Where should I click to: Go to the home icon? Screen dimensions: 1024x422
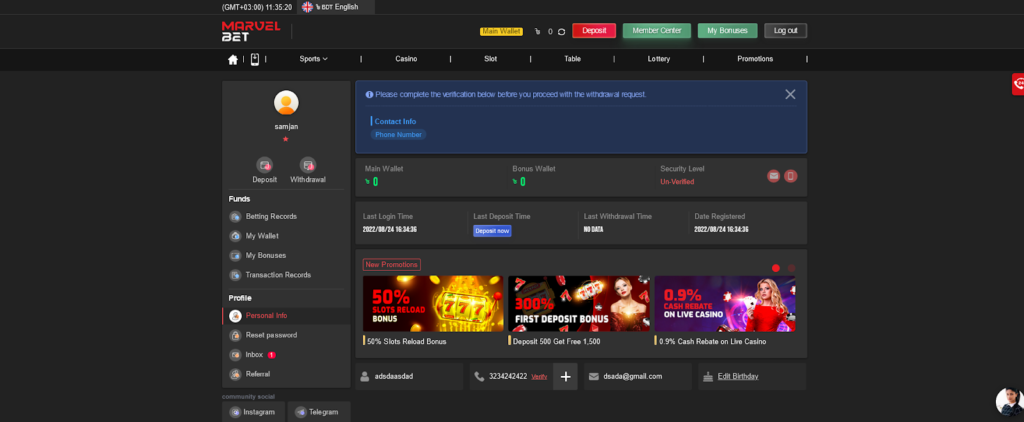pyautogui.click(x=232, y=59)
